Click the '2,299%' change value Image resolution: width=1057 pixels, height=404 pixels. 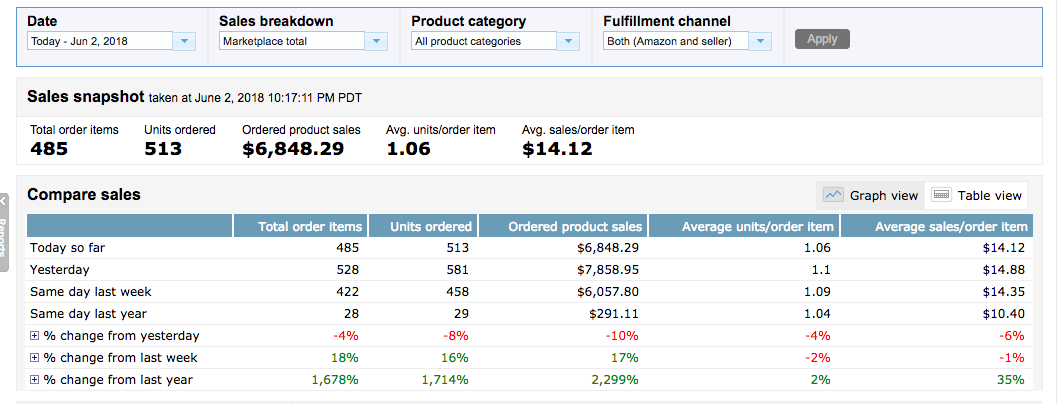(x=614, y=380)
